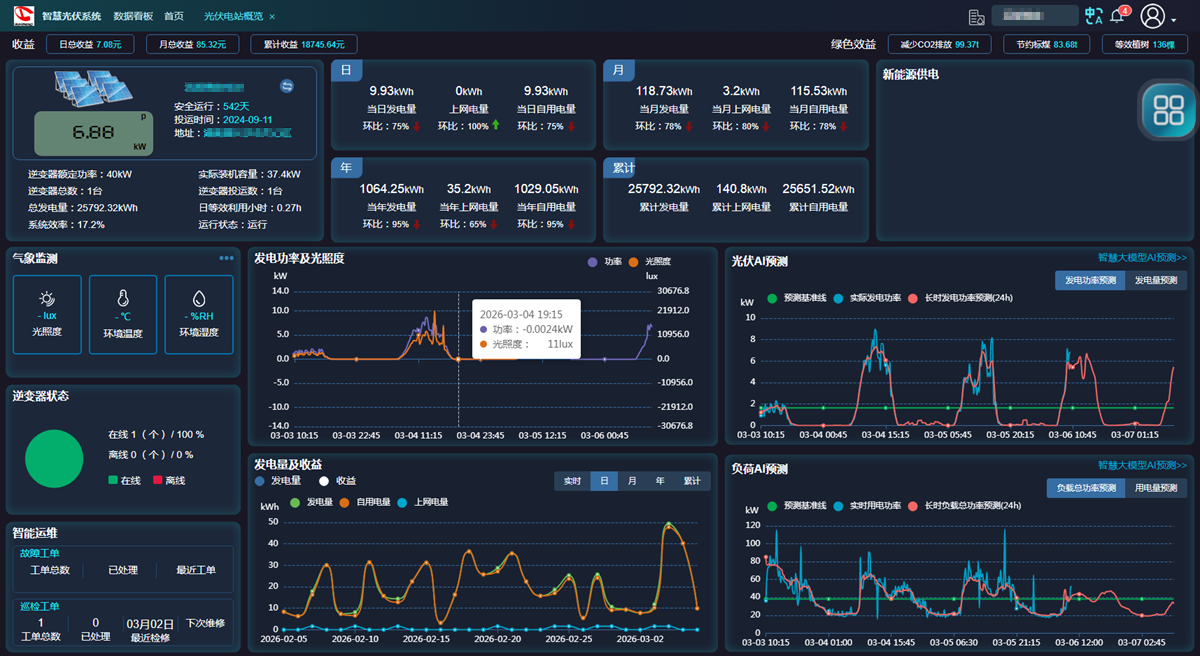The height and width of the screenshot is (656, 1200).
Task: Click the 光照度 sun icon card
Action: click(47, 314)
